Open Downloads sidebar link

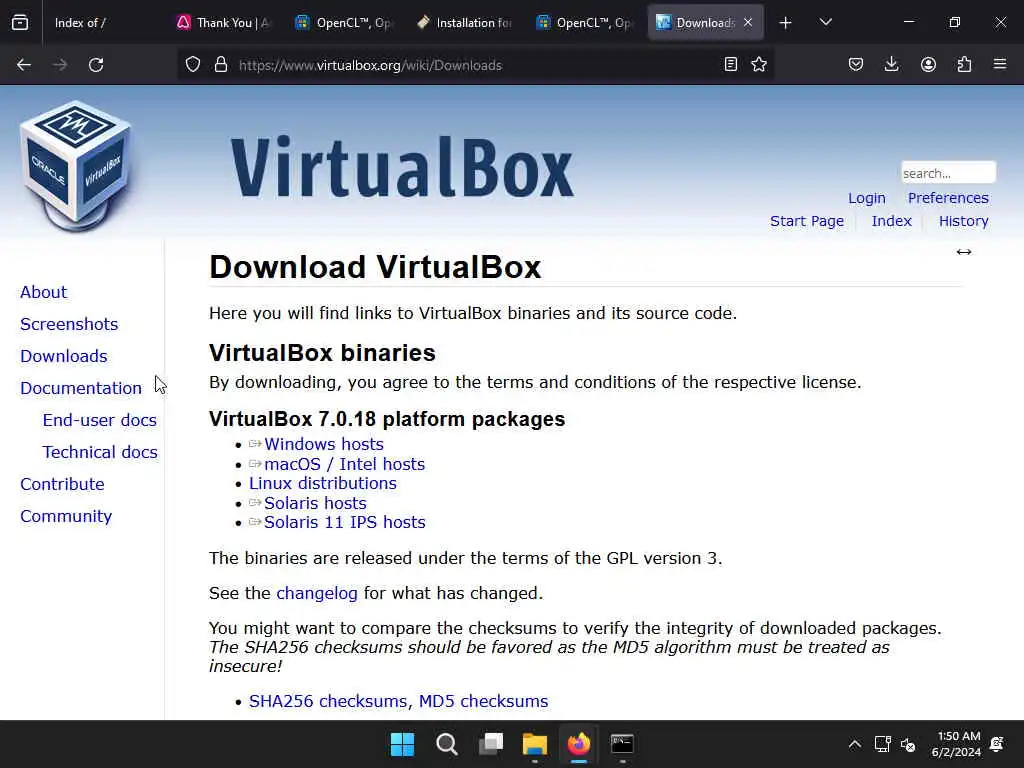click(x=63, y=356)
